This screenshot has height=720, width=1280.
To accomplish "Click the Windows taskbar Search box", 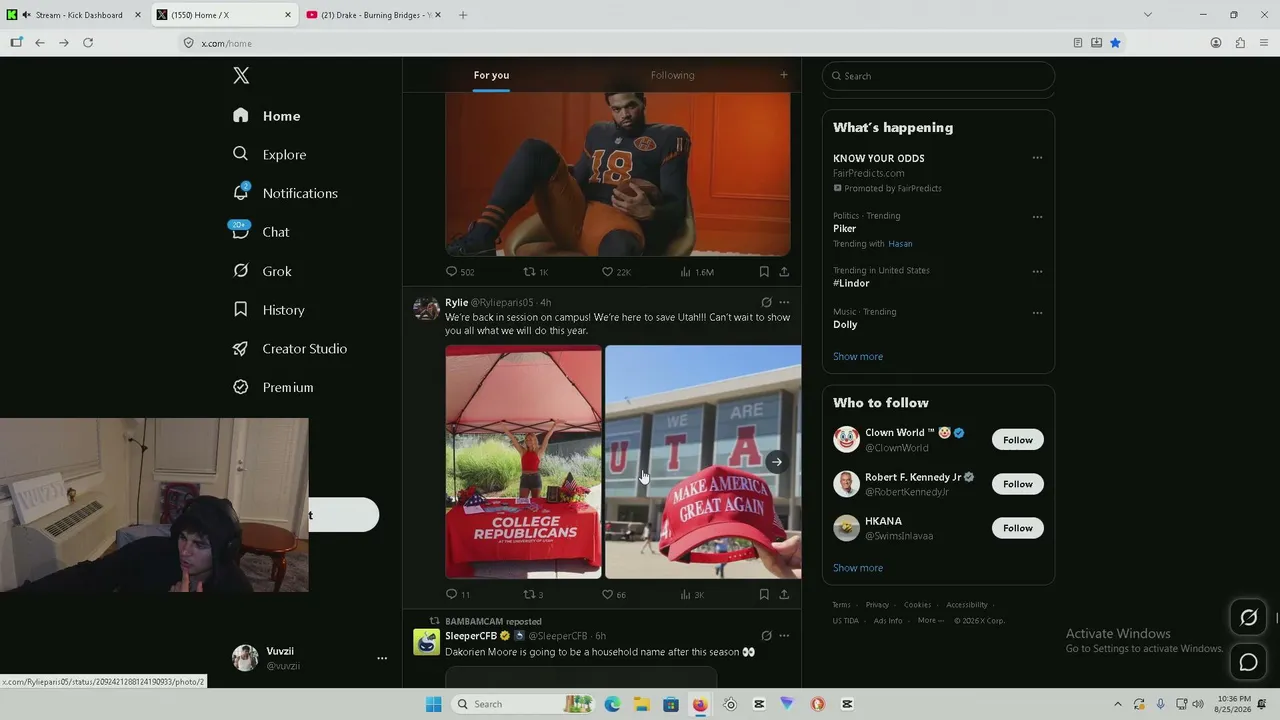I will click(x=524, y=704).
